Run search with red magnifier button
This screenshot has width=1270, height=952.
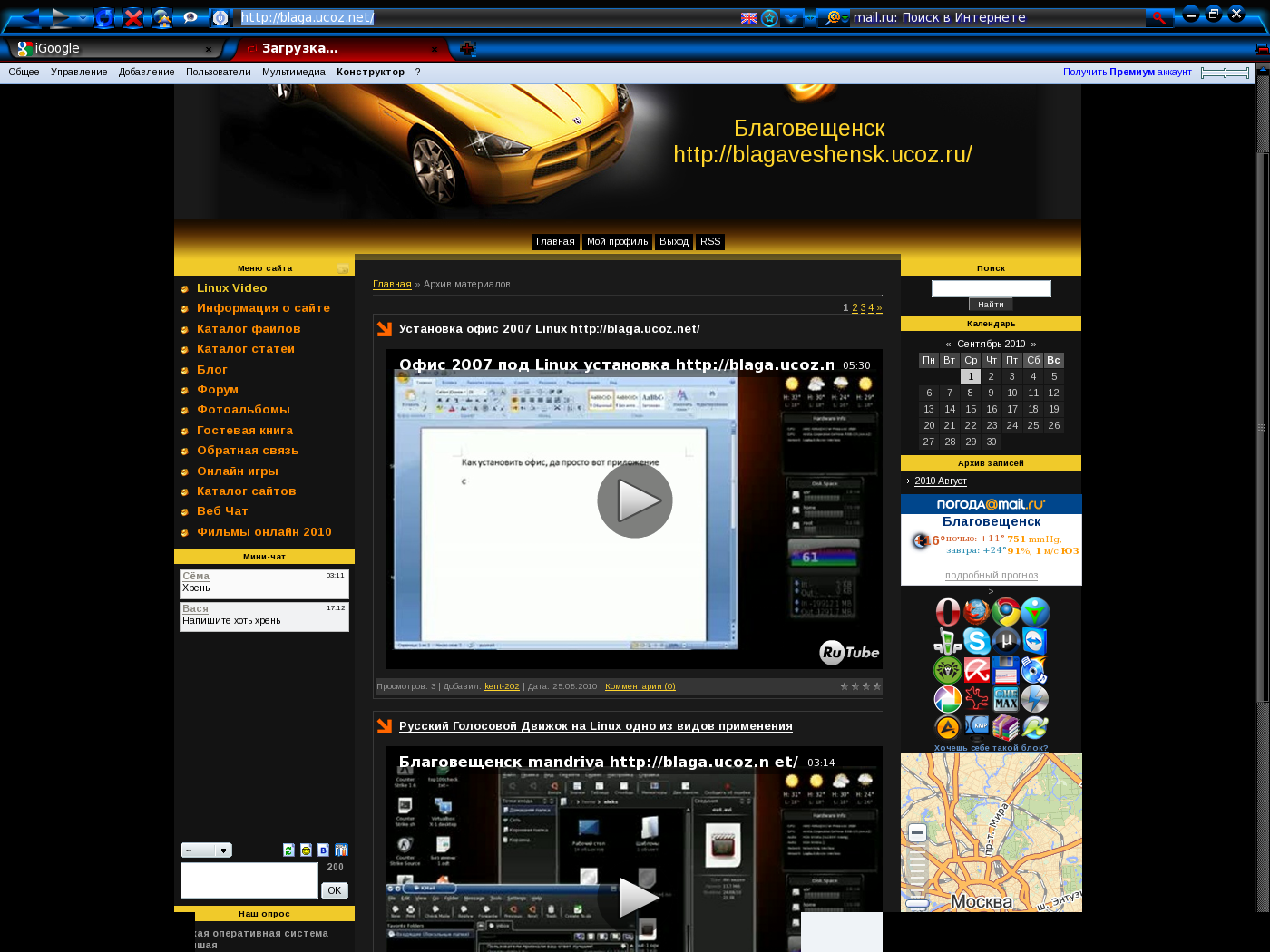[1158, 17]
